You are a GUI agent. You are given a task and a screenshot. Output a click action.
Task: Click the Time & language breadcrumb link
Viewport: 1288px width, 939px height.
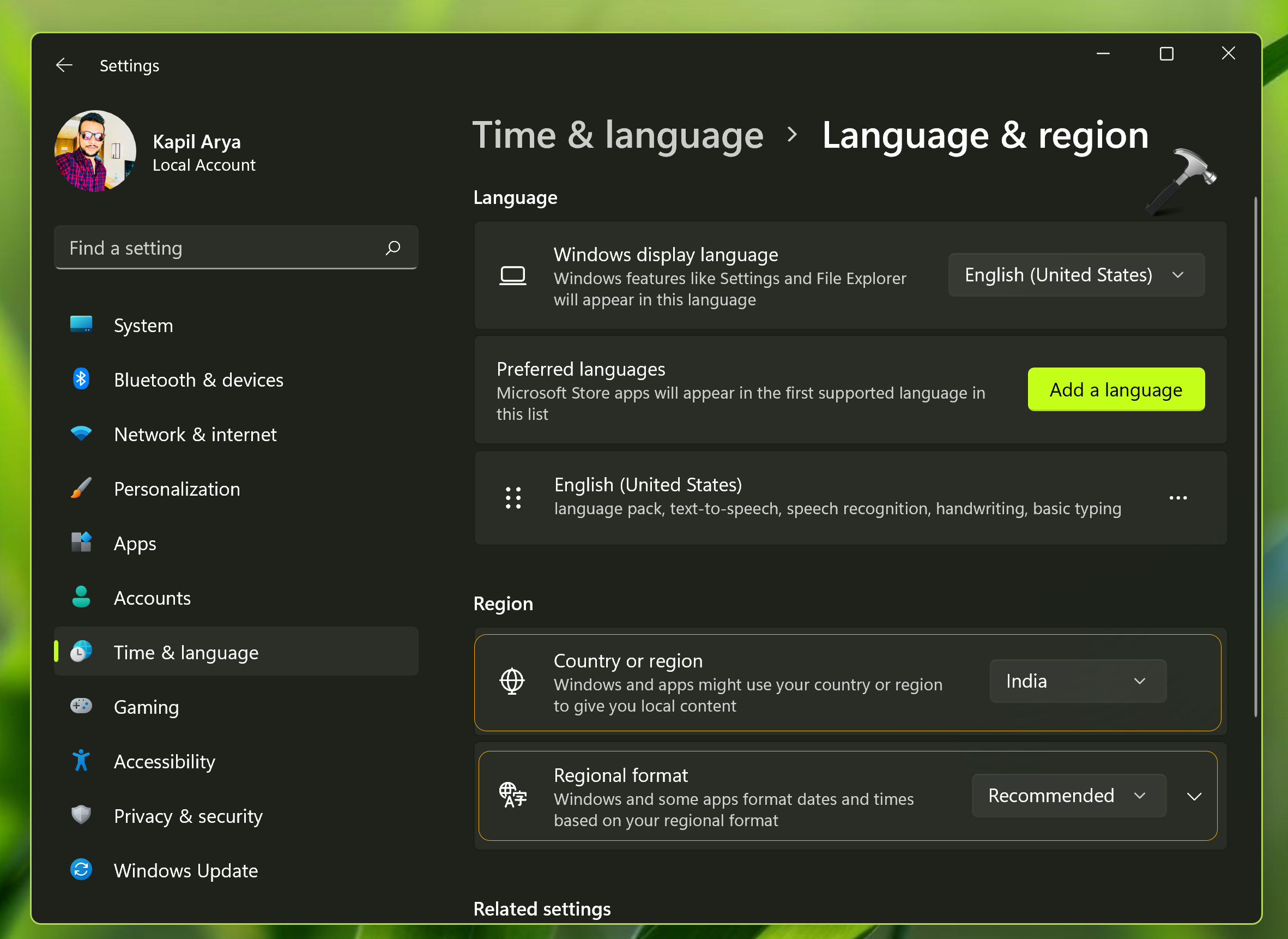pyautogui.click(x=618, y=135)
